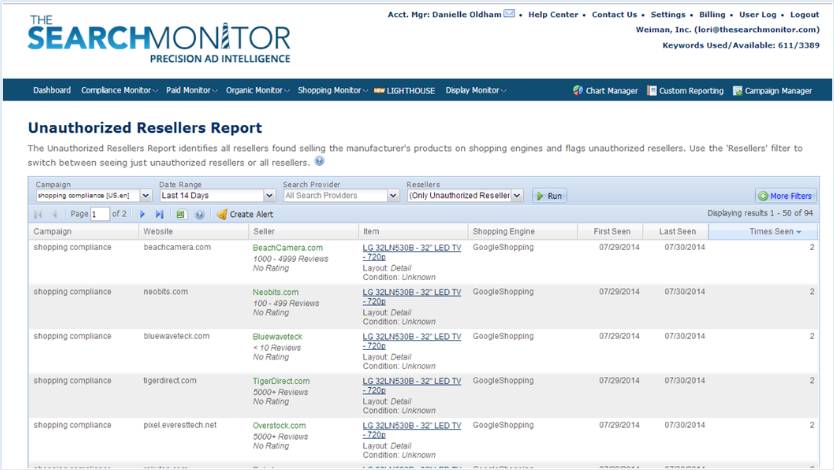Image resolution: width=834 pixels, height=470 pixels.
Task: Select website cell 'beachcamera.com'
Action: pyautogui.click(x=177, y=247)
